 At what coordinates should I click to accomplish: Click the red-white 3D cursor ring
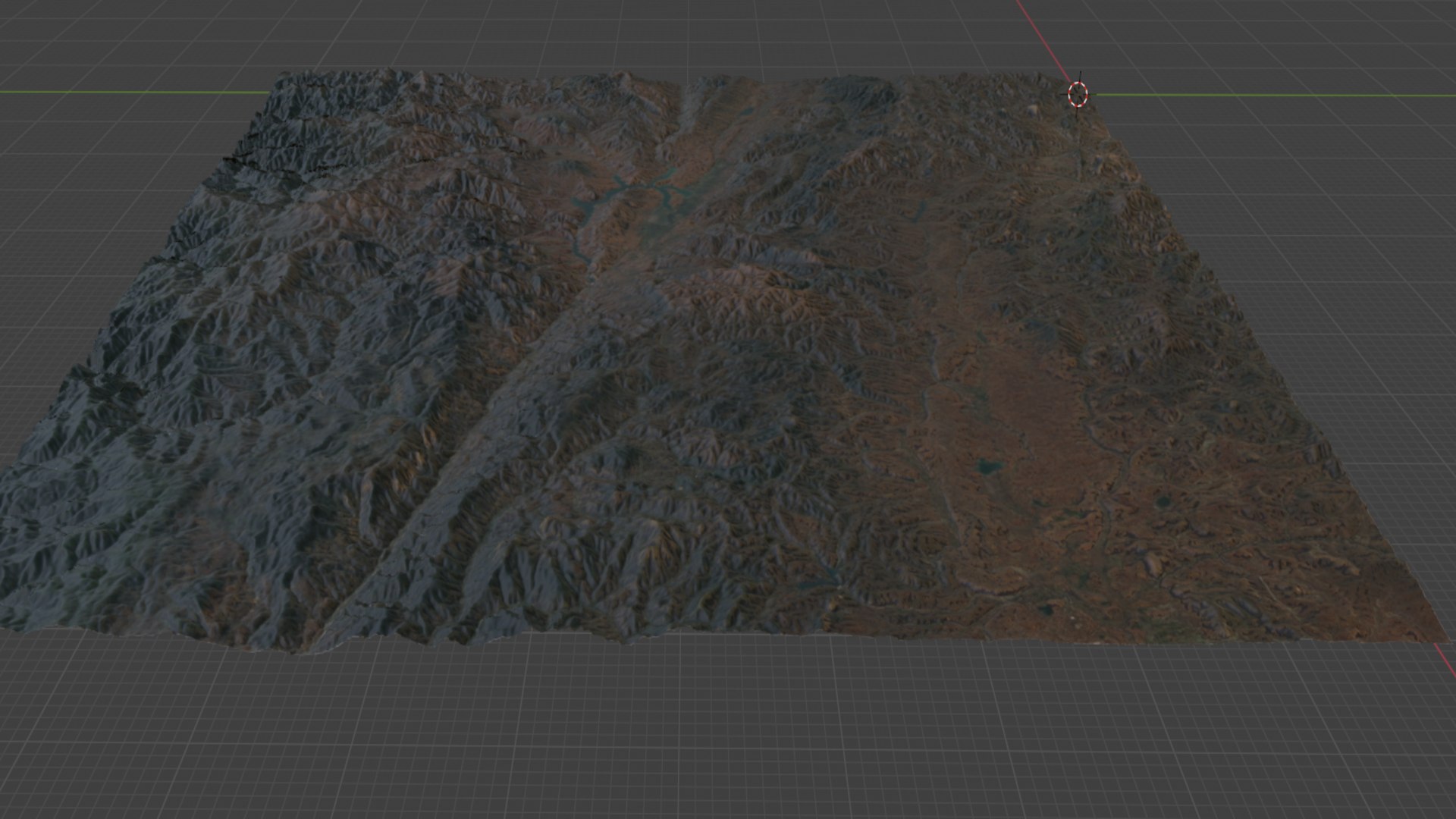1078,95
